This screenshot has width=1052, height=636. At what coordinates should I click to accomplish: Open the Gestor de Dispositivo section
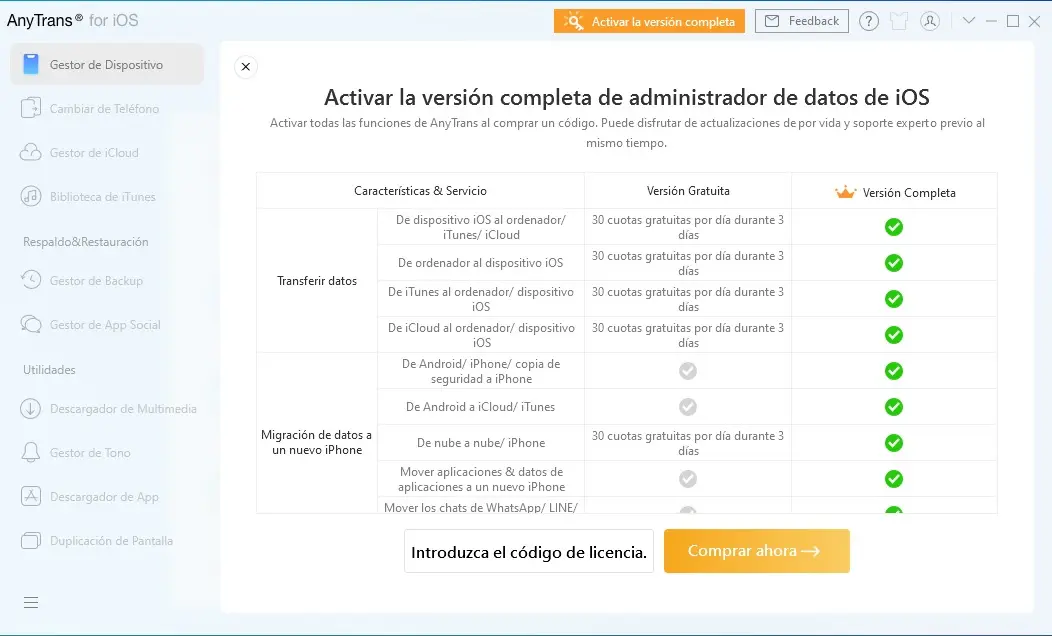click(107, 64)
